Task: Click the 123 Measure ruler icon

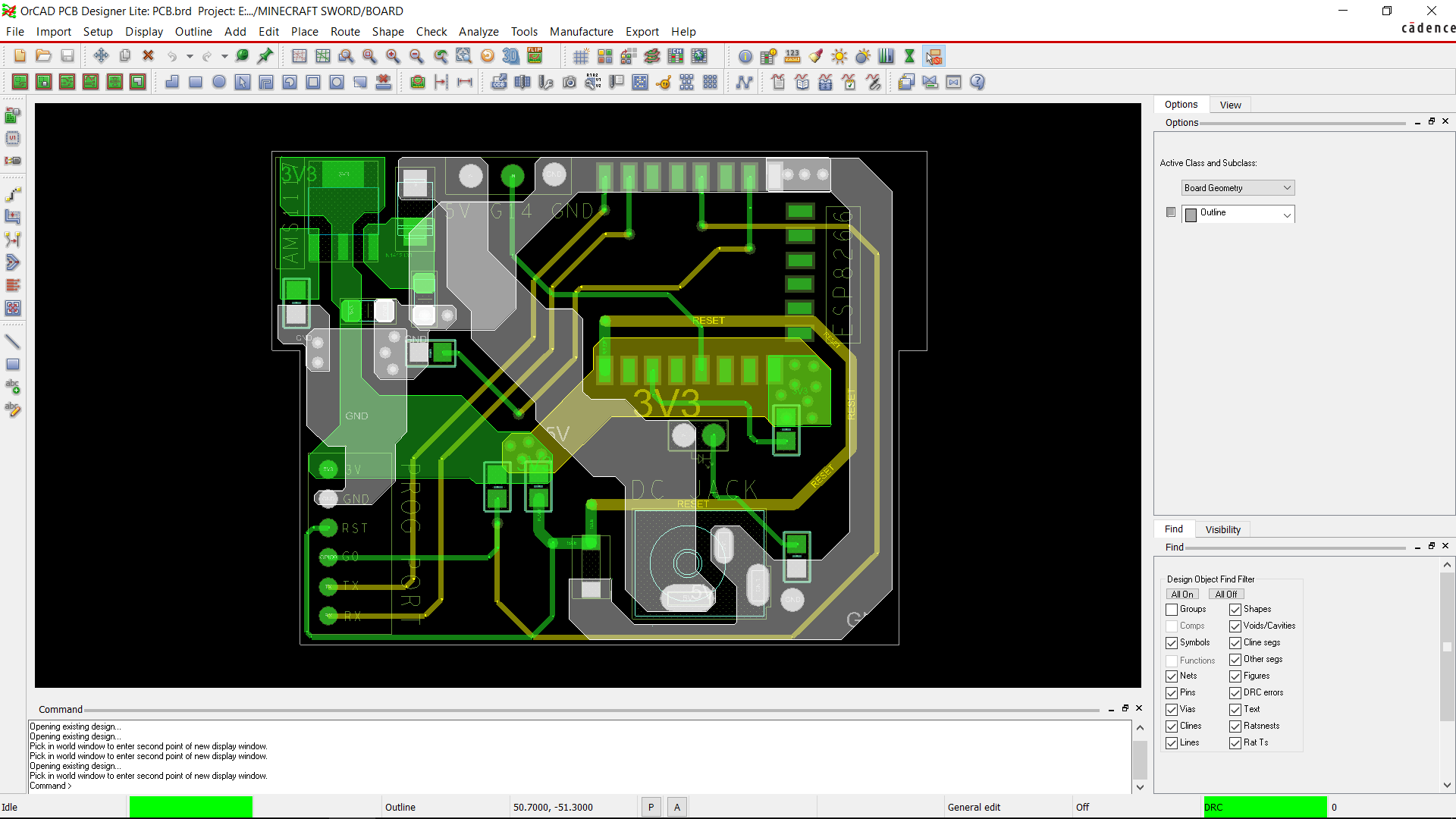Action: tap(792, 56)
